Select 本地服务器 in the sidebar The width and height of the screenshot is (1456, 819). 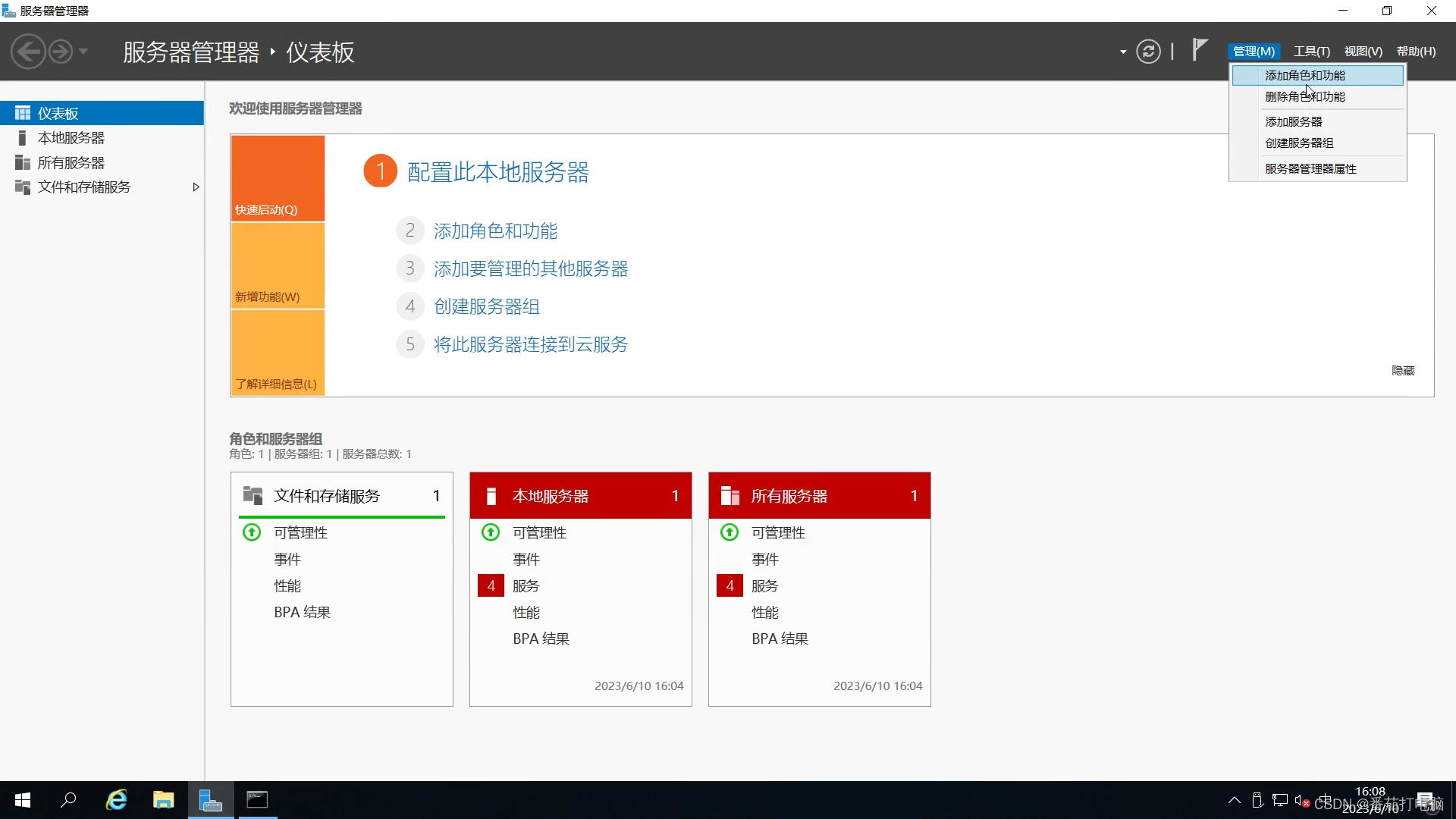102,138
